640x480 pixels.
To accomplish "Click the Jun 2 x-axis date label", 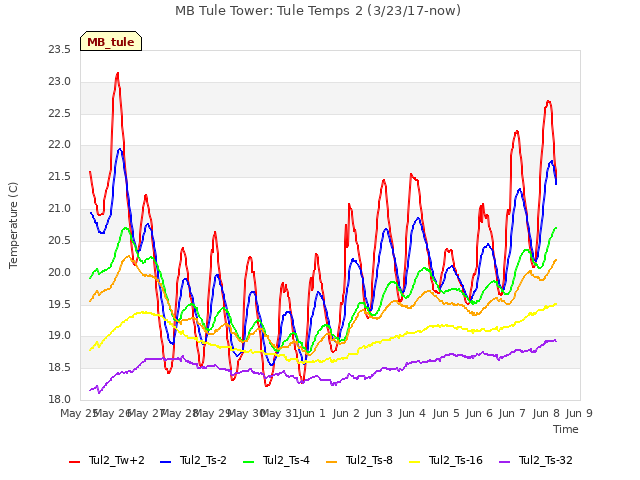I will 346,413.
